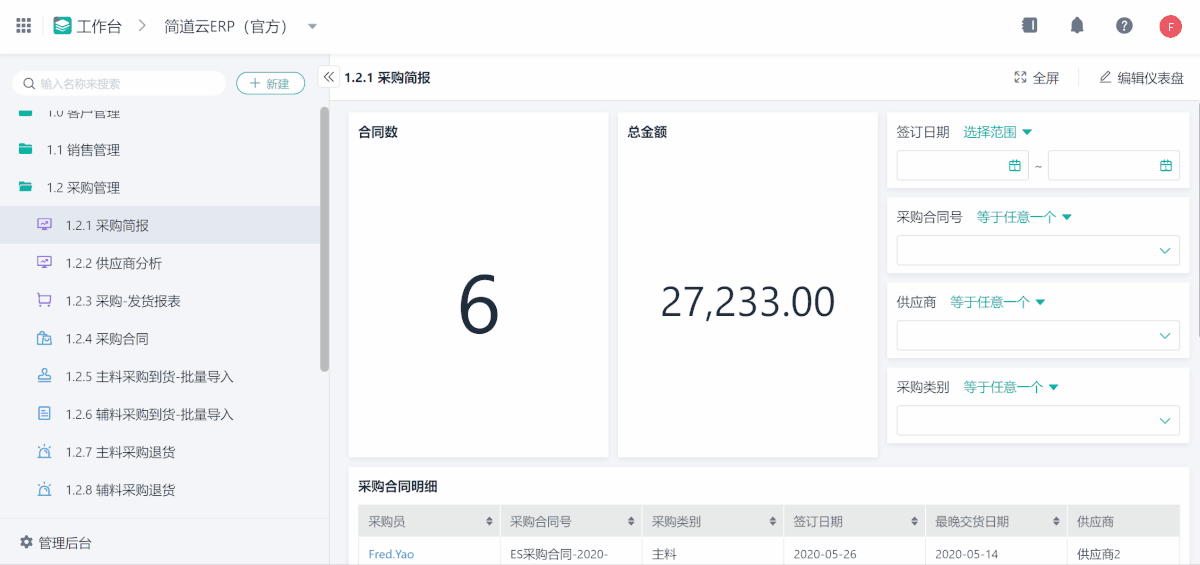
Task: Go to 工作台 breadcrumb link
Action: tap(99, 26)
